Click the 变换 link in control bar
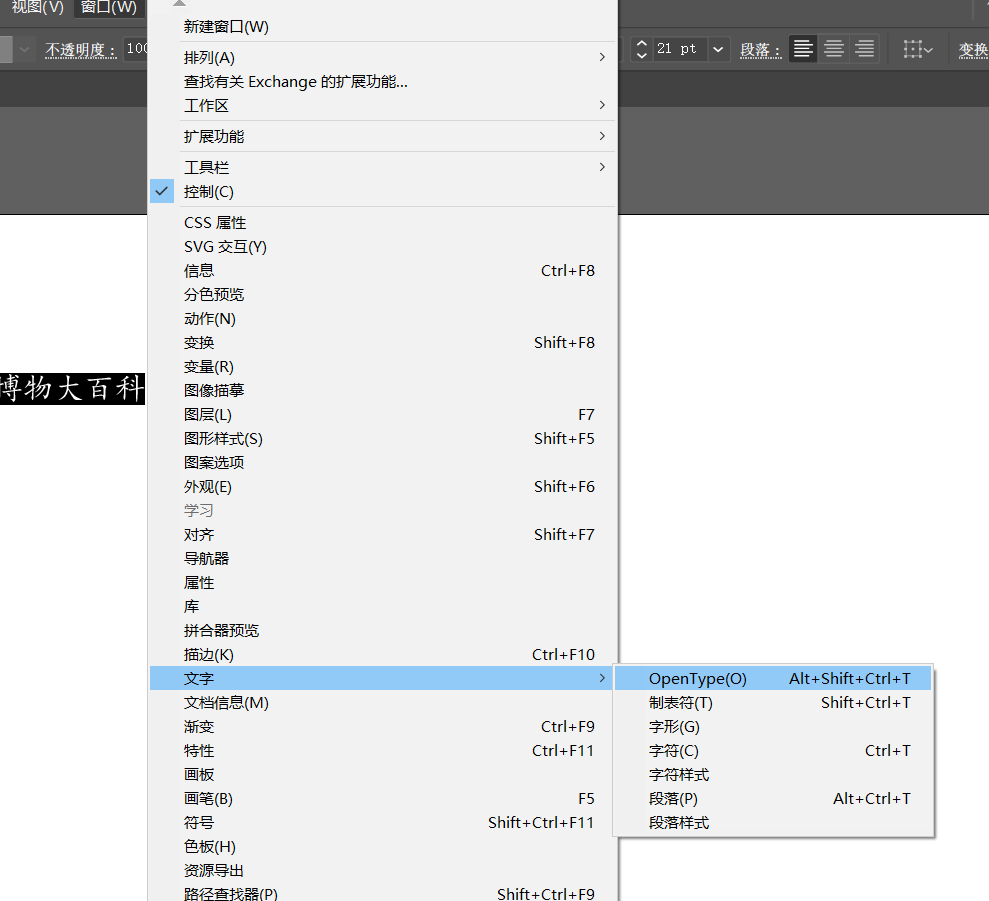The height and width of the screenshot is (901, 989). pos(973,50)
